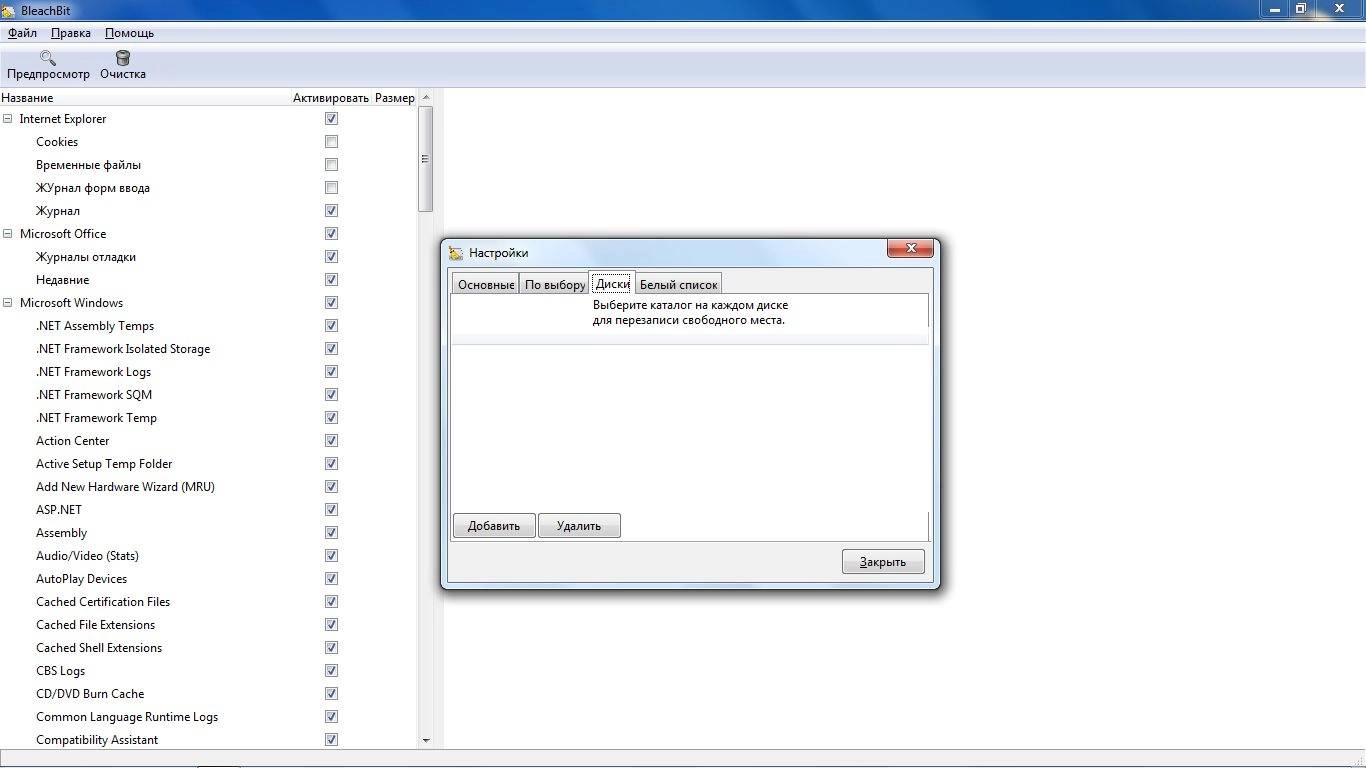Click the Очистка trash can toolbar icon
This screenshot has height=768, width=1366.
(x=123, y=57)
